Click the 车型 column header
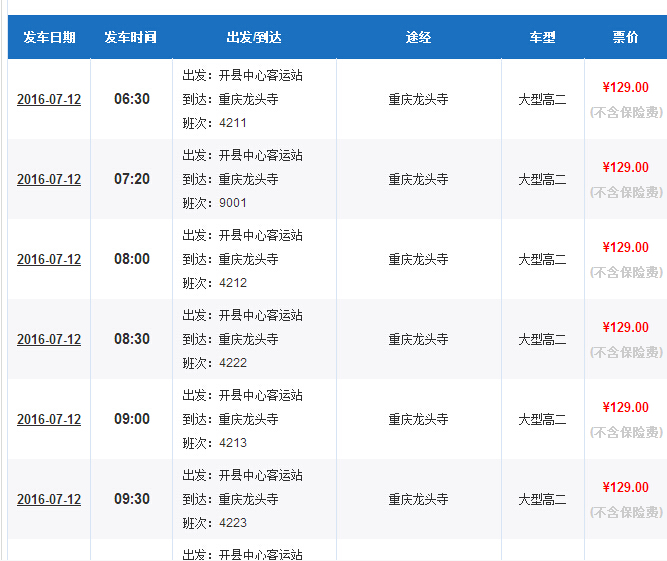 pos(542,37)
